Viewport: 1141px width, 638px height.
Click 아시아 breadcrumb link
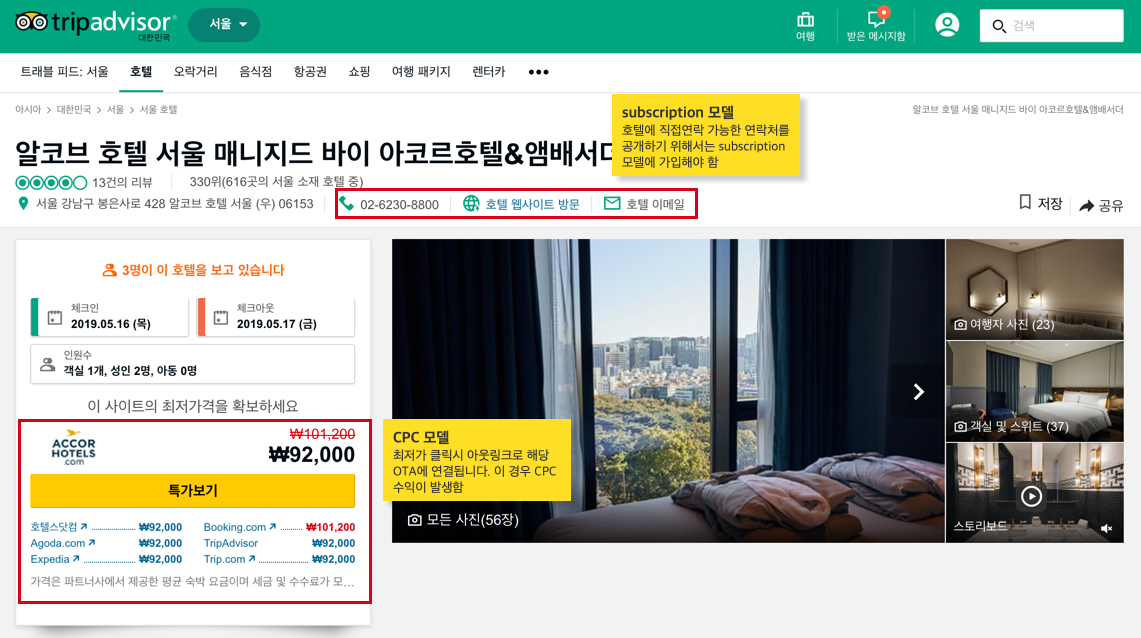(x=28, y=110)
